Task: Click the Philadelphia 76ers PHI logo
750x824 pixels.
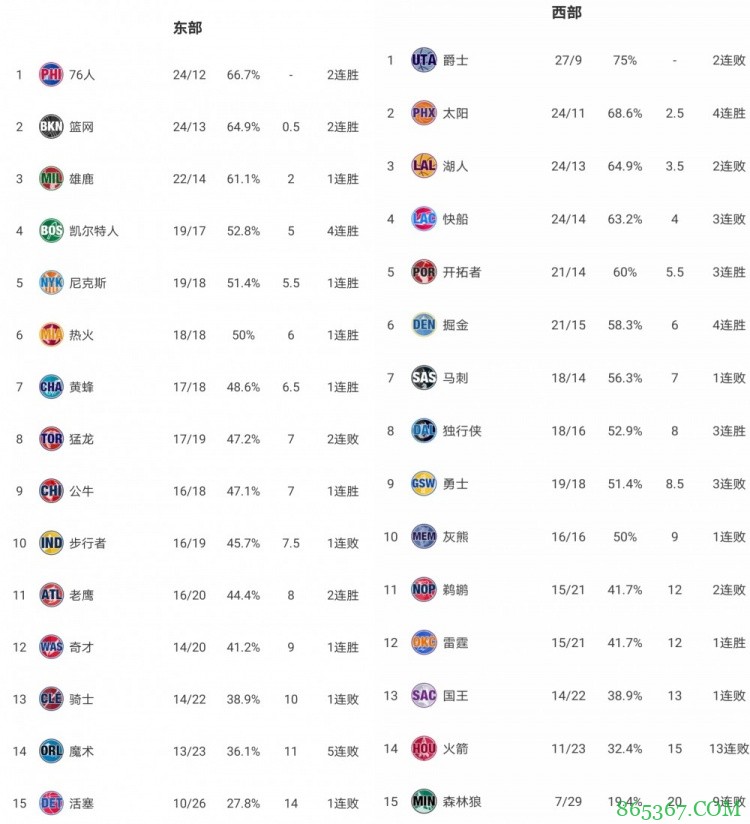Action: point(51,74)
